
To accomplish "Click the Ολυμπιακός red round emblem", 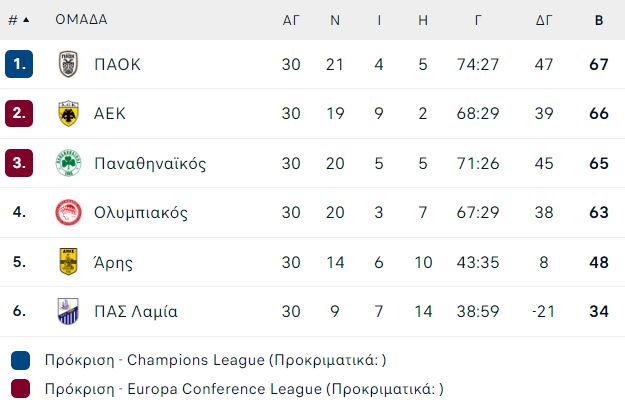I will (x=69, y=212).
